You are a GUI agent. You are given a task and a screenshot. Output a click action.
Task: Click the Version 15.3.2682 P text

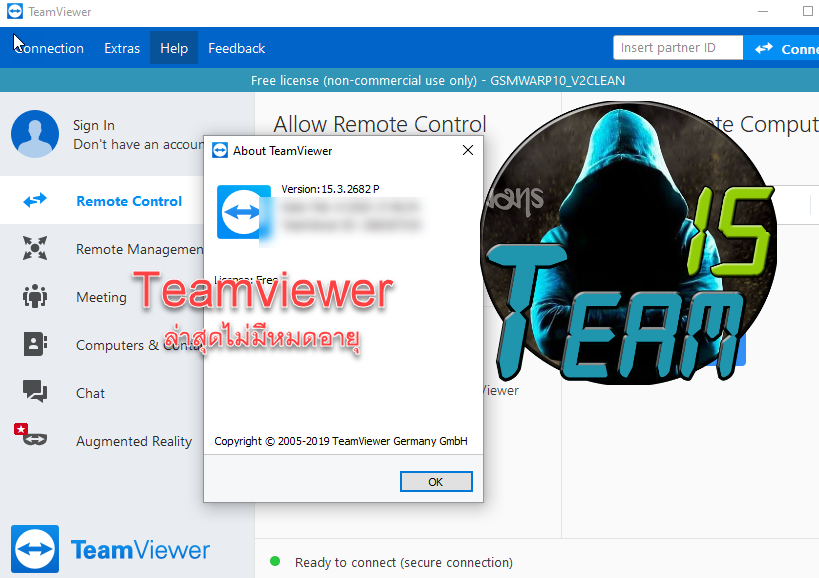coord(330,189)
